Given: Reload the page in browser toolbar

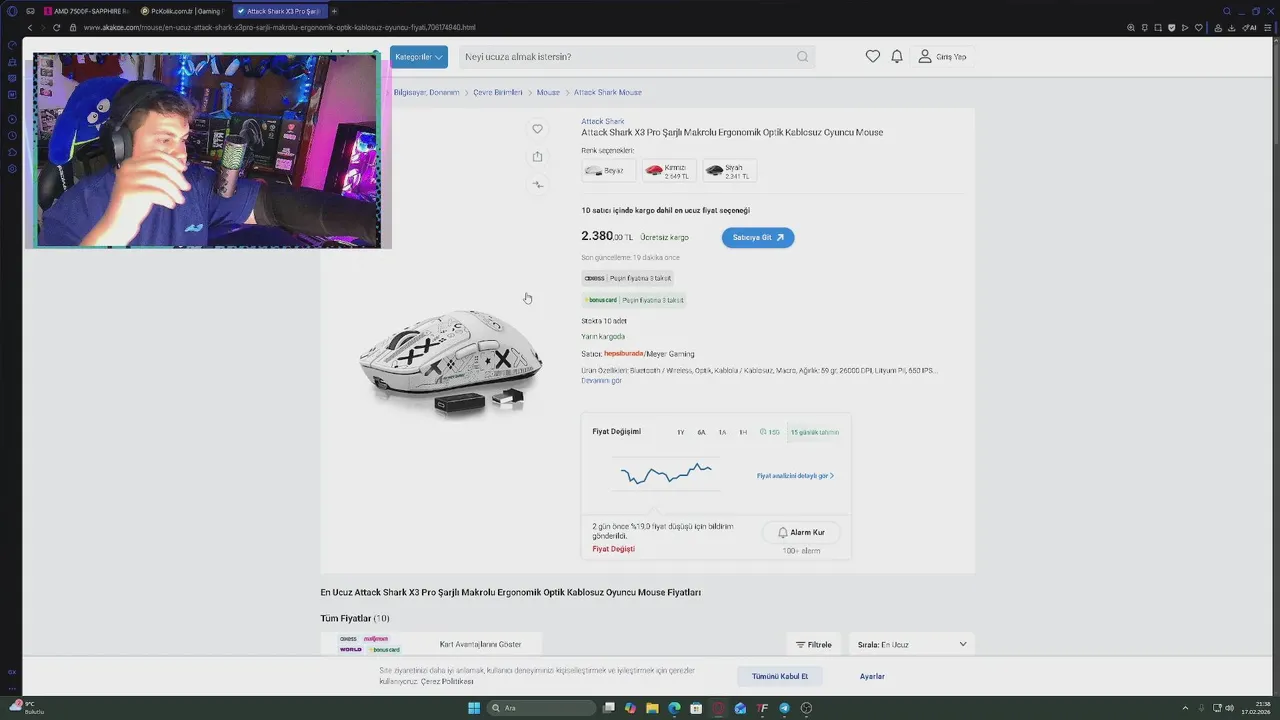Looking at the screenshot, I should point(56,27).
